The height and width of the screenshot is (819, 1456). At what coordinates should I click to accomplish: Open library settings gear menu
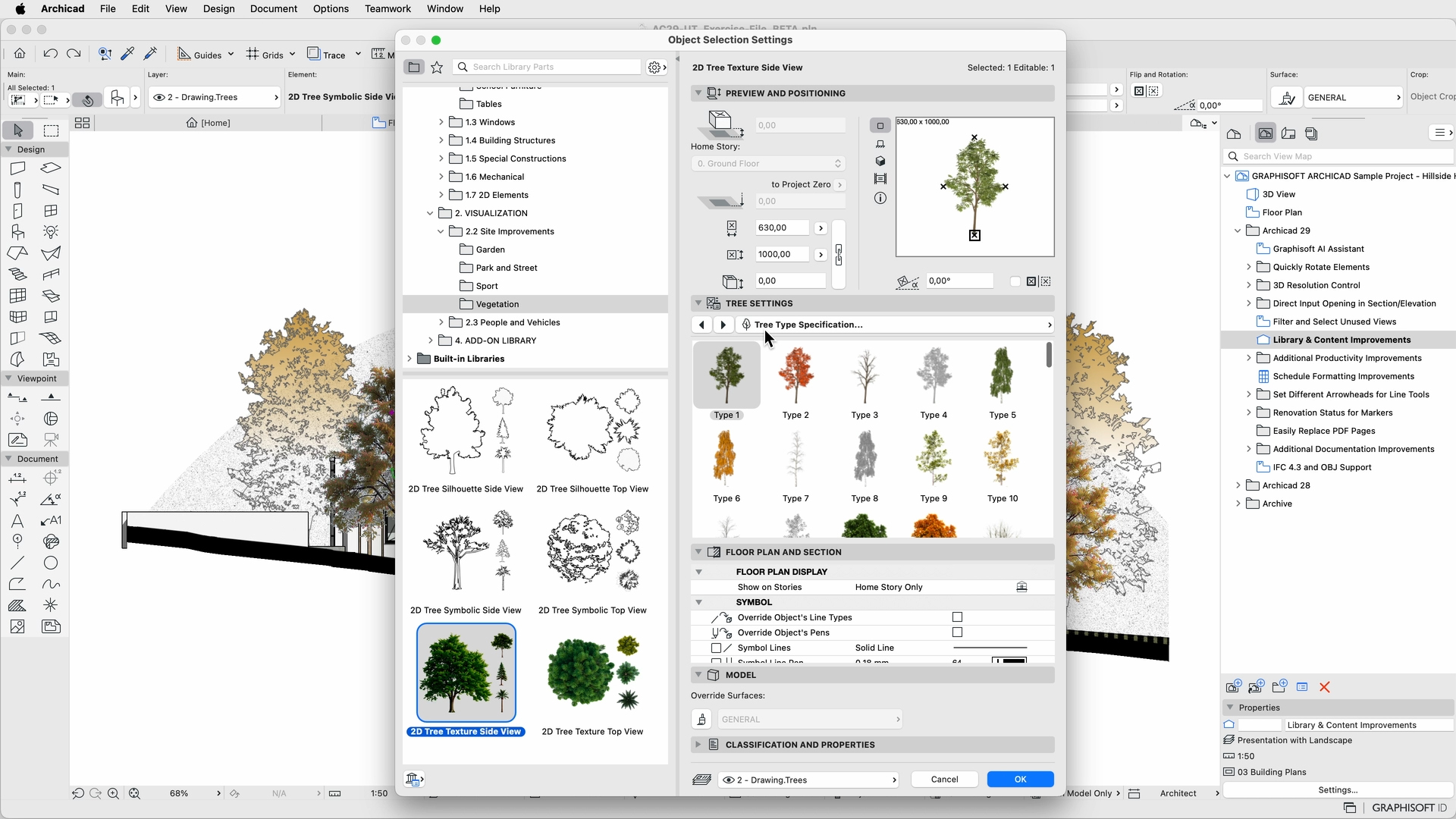(x=657, y=67)
